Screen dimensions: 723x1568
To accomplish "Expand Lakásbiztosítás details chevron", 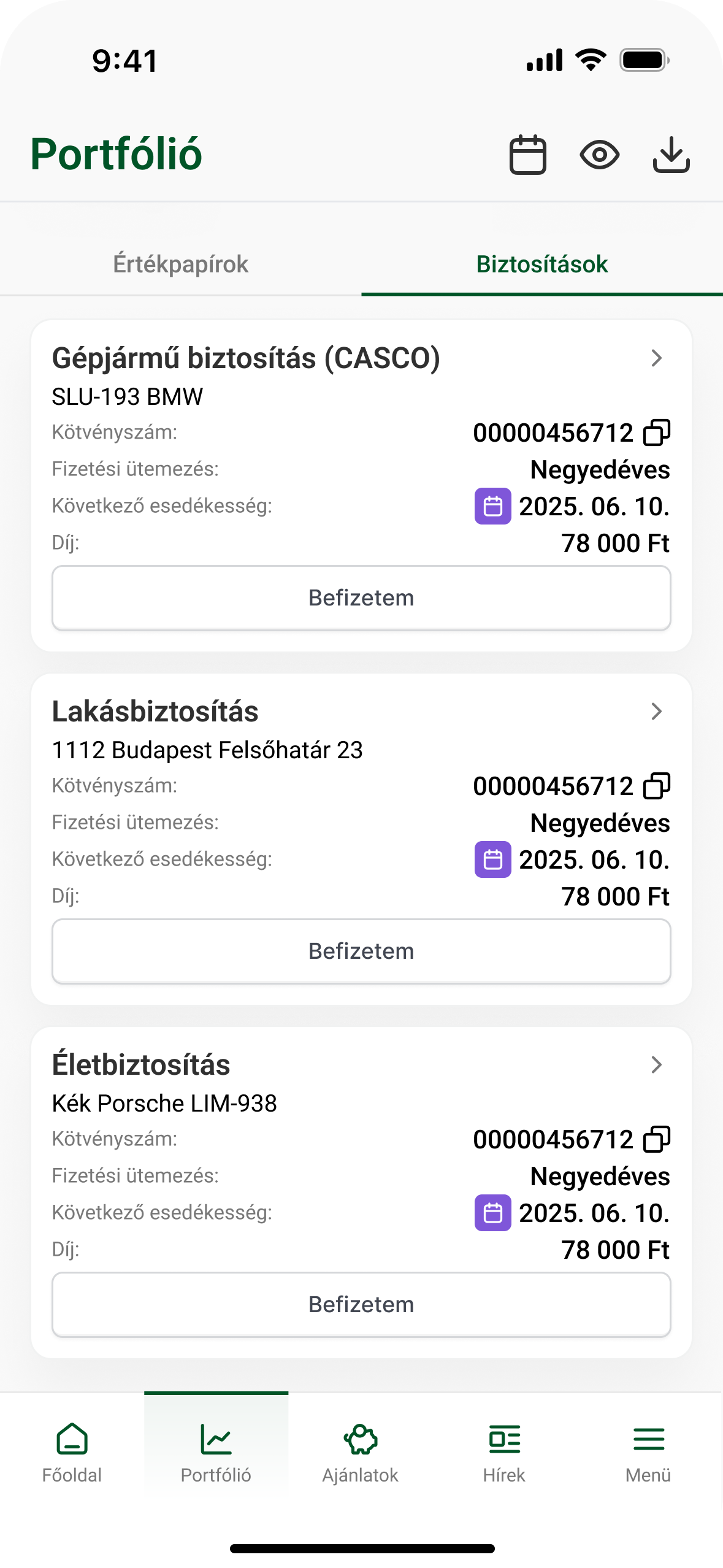I will click(x=656, y=712).
